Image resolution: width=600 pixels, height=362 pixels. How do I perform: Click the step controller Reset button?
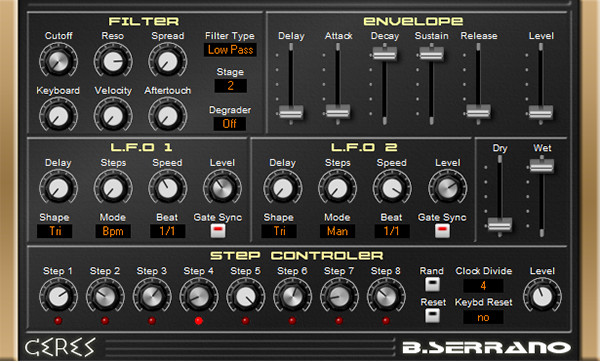432,316
